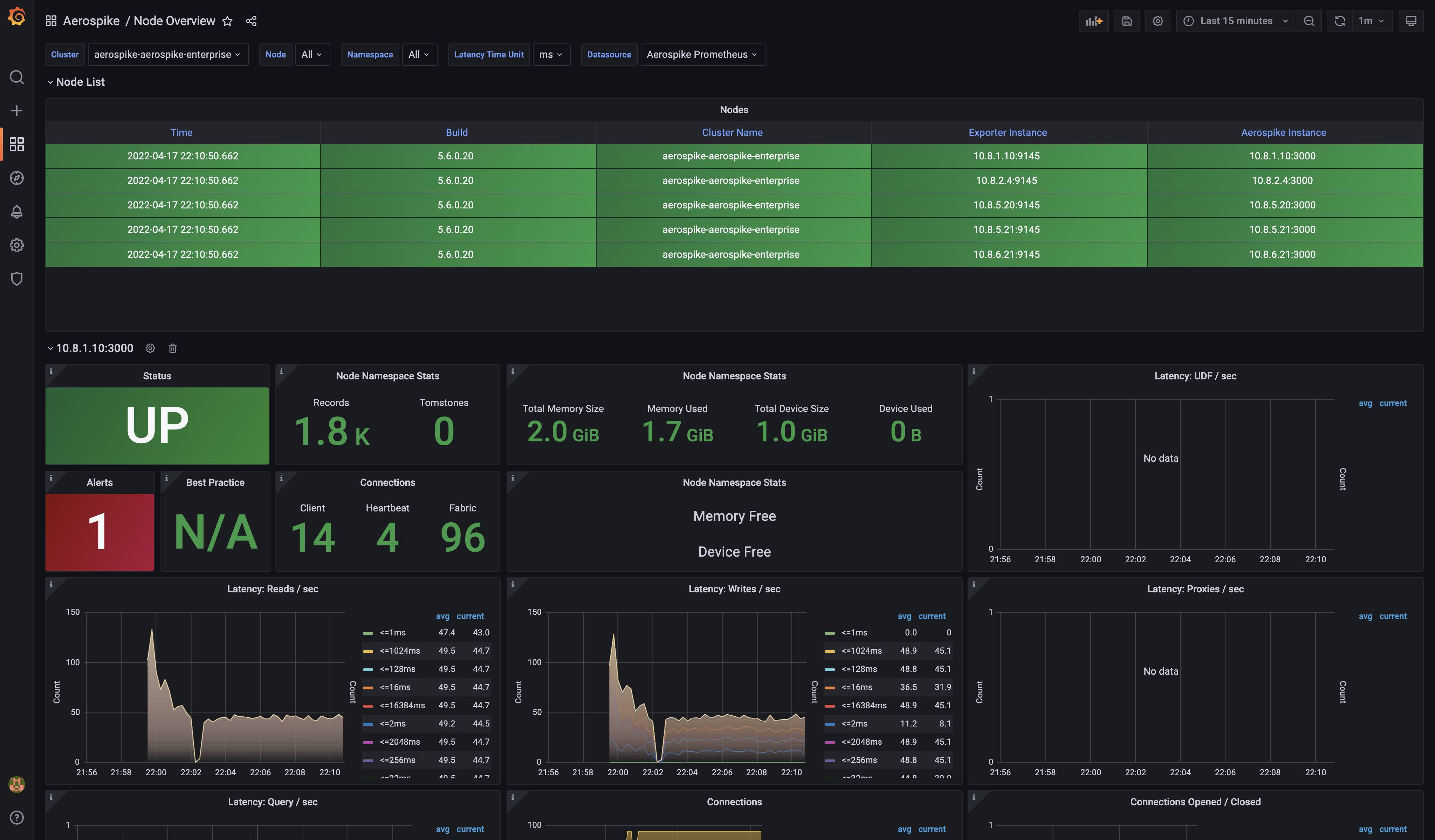Star the Node Overview dashboard

coord(227,21)
